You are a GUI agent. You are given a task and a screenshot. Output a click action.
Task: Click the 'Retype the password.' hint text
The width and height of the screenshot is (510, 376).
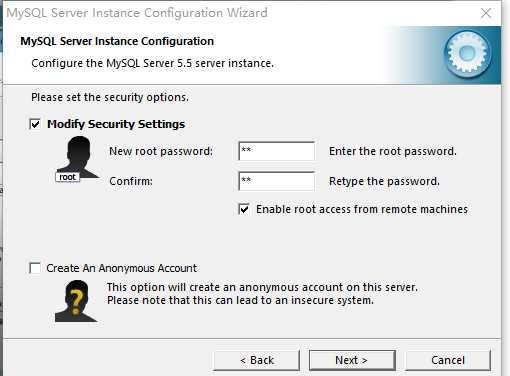[384, 181]
